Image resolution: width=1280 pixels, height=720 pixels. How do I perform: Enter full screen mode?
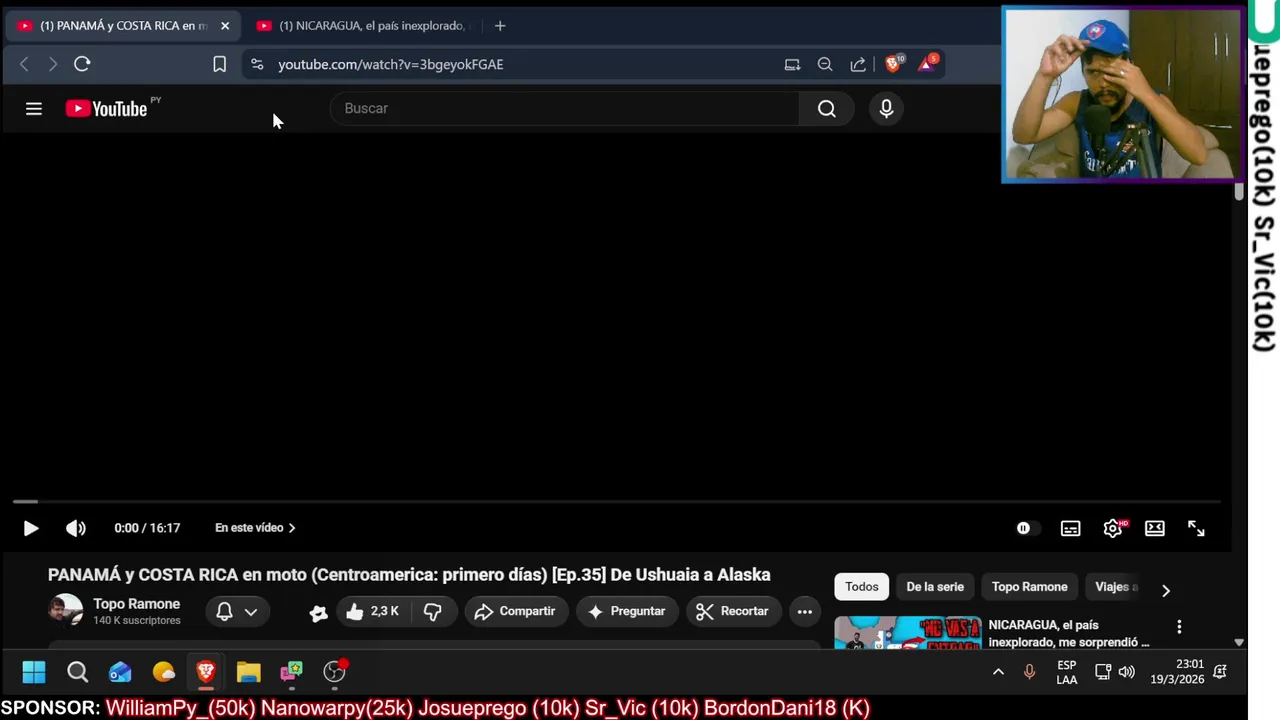(x=1196, y=528)
